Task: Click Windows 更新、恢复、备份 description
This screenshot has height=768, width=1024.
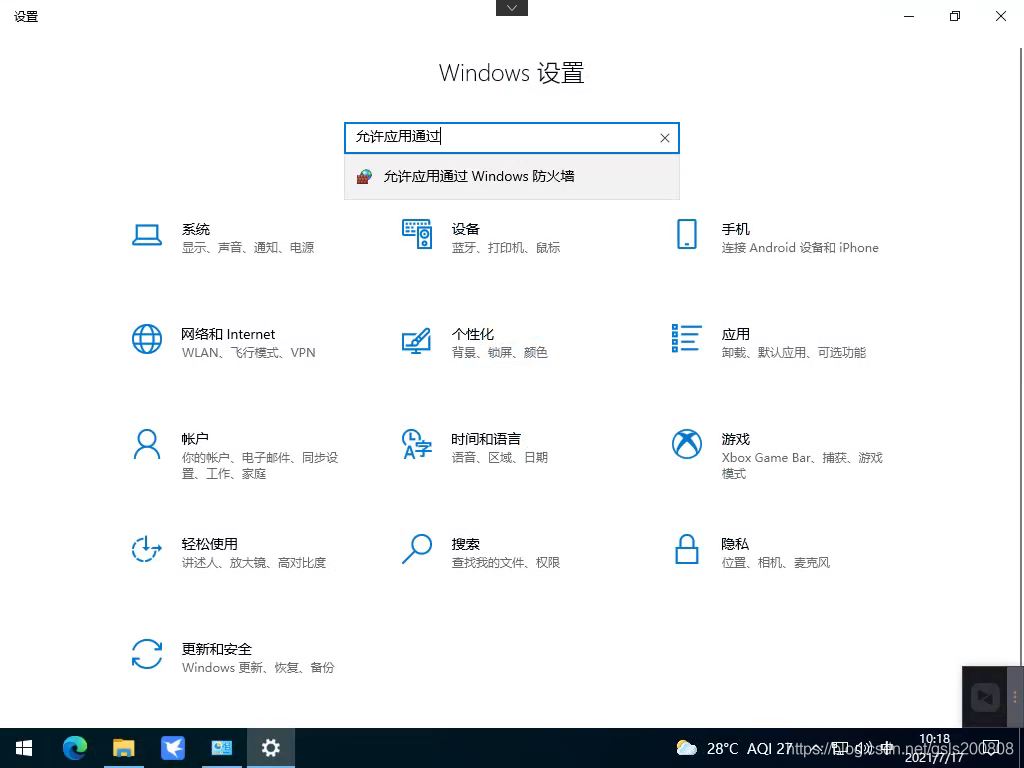Action: point(258,668)
